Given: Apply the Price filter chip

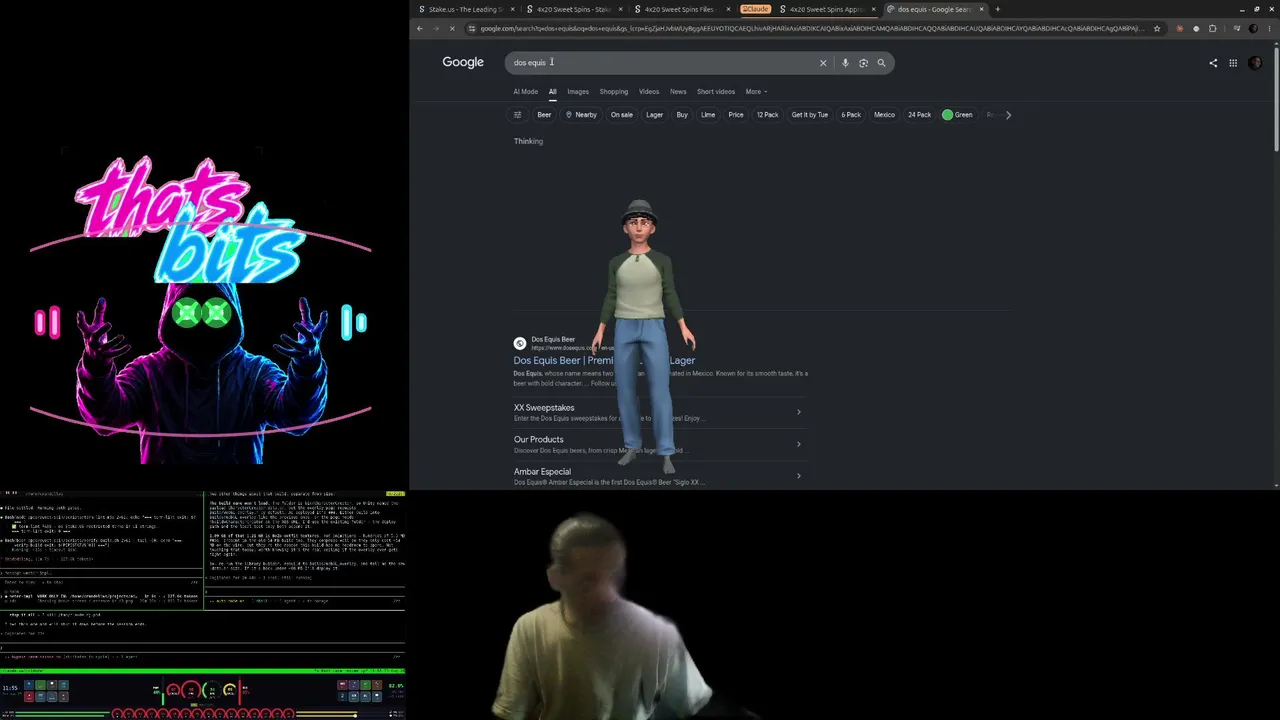Looking at the screenshot, I should (x=736, y=115).
